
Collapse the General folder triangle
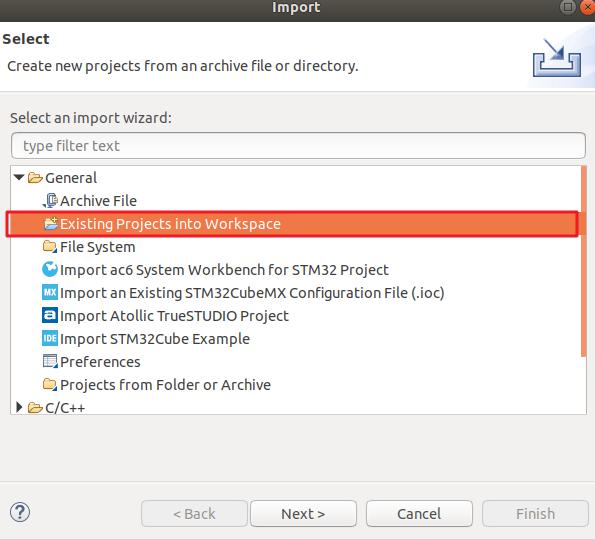click(x=19, y=177)
